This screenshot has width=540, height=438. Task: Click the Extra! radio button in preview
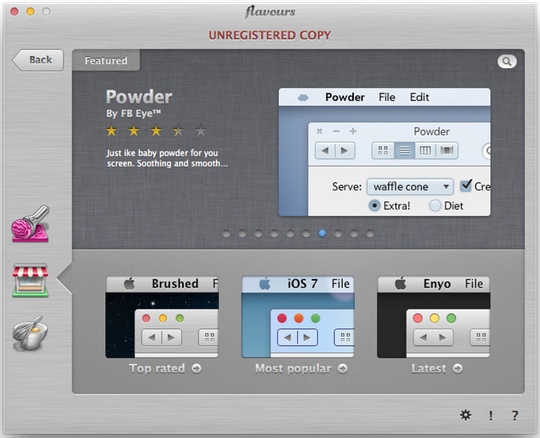click(x=374, y=206)
